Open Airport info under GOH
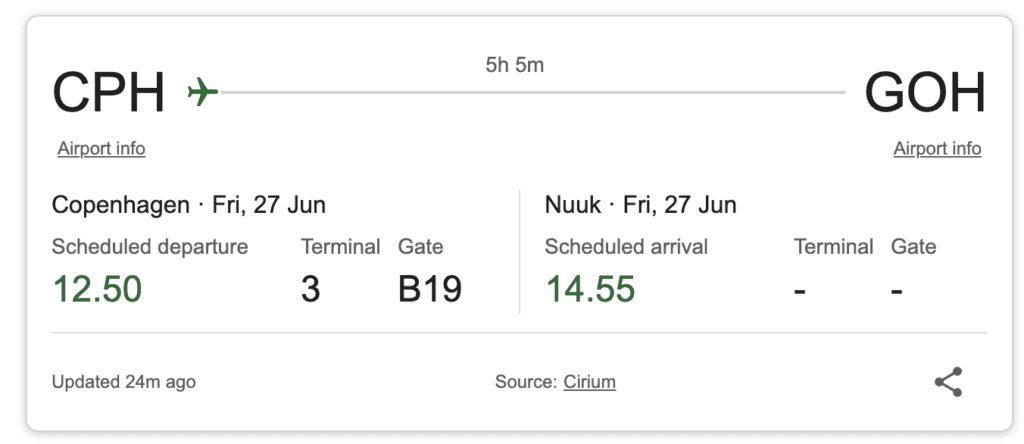1024x444 pixels. tap(937, 149)
